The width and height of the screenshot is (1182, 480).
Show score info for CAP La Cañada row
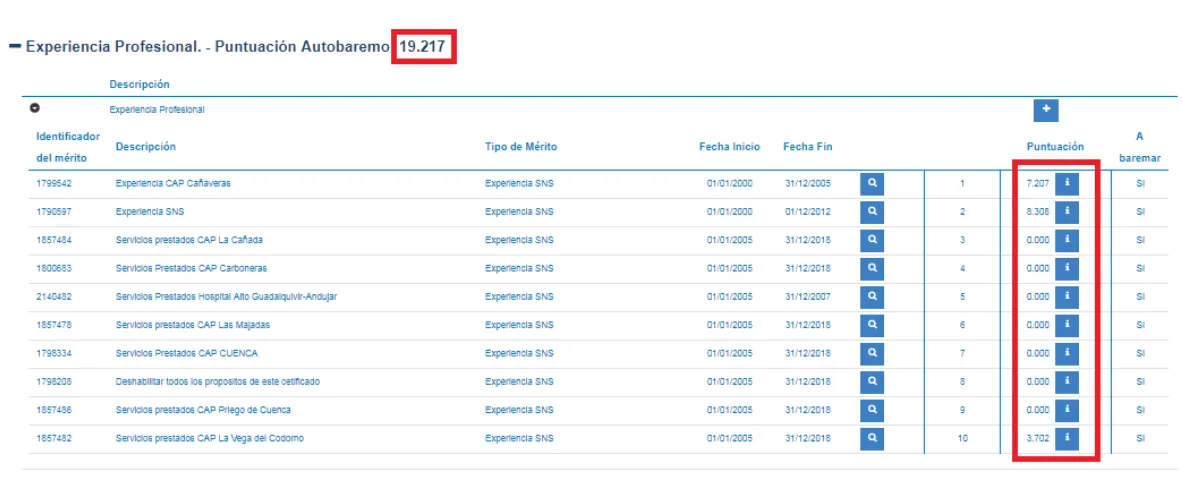[x=1067, y=240]
